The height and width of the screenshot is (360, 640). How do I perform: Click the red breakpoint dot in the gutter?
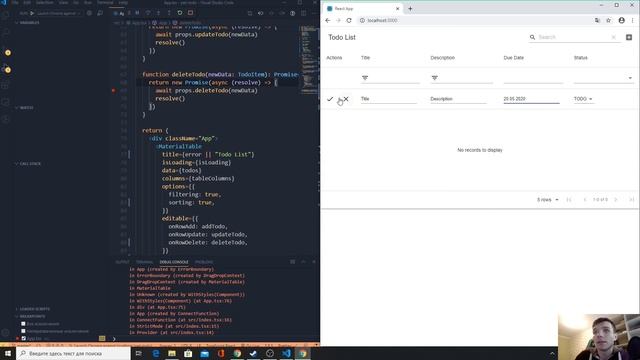[x=113, y=90]
